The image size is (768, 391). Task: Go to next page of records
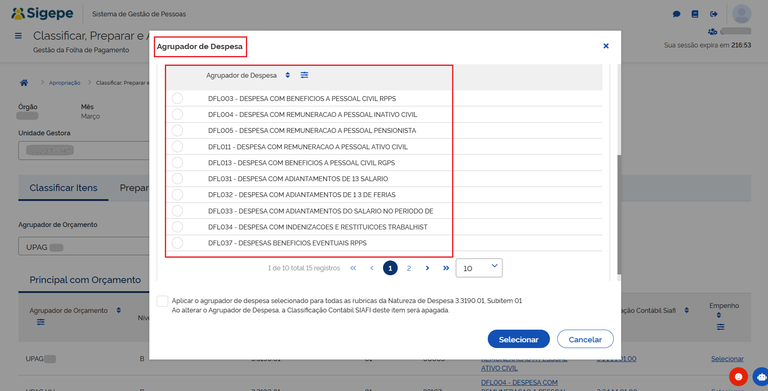click(x=427, y=268)
